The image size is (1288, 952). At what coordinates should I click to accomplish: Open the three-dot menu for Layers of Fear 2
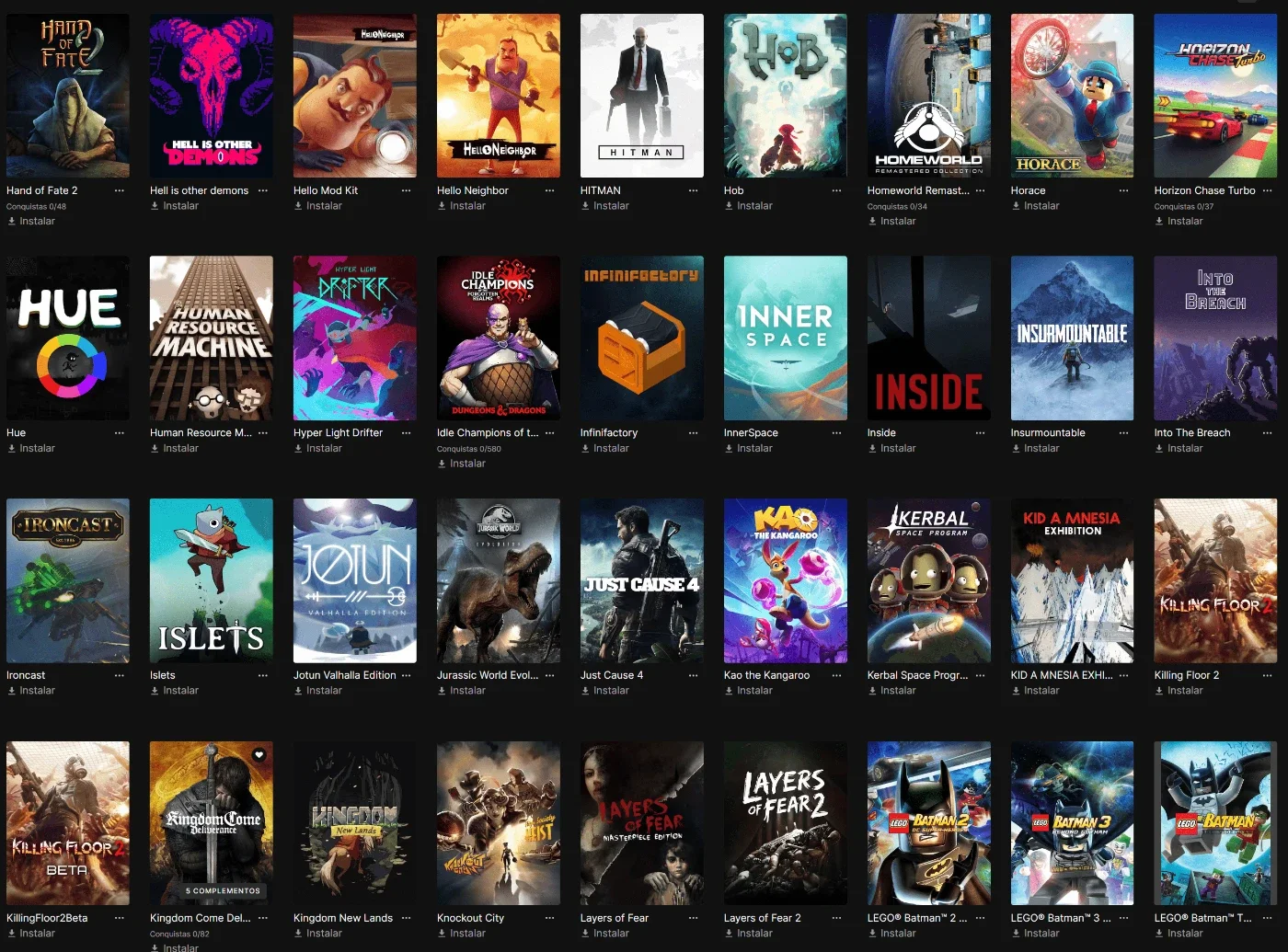click(837, 918)
